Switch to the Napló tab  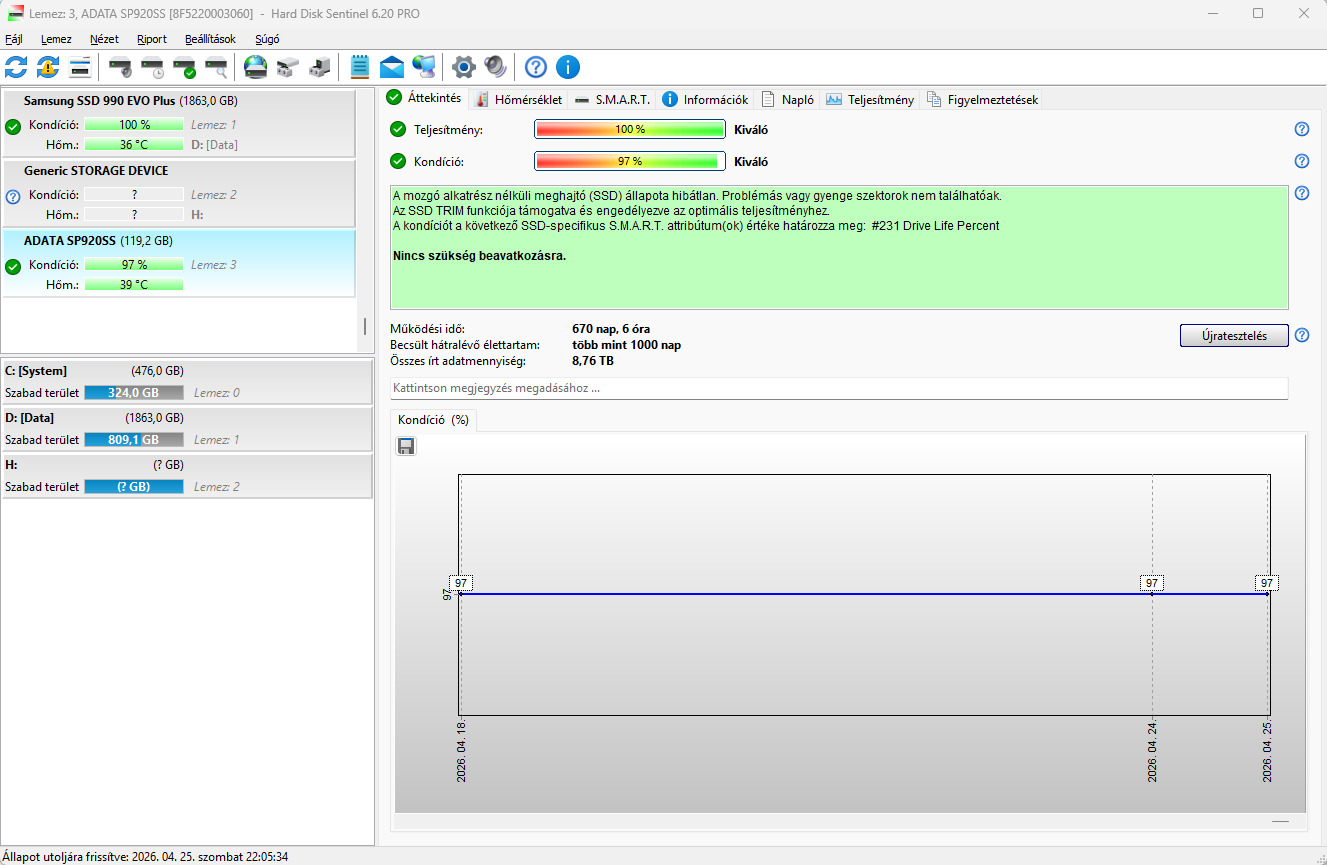(788, 99)
